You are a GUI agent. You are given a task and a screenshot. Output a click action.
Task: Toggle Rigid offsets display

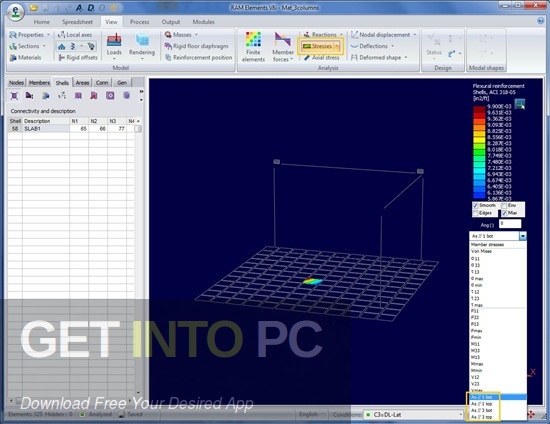[78, 57]
